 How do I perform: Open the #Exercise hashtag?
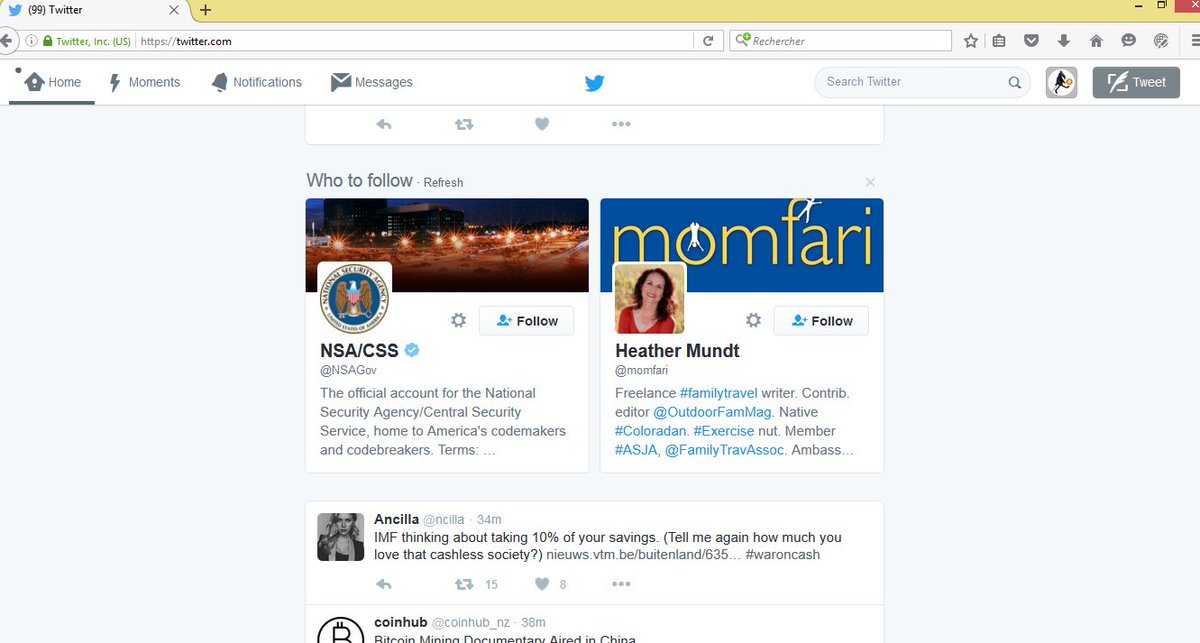click(x=726, y=431)
